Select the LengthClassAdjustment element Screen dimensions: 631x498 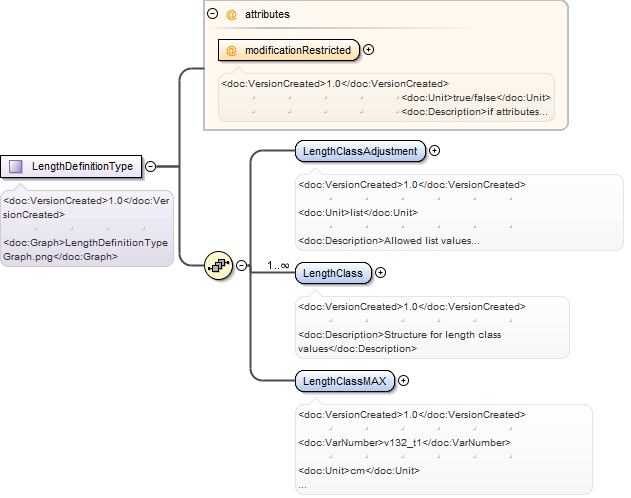(360, 151)
